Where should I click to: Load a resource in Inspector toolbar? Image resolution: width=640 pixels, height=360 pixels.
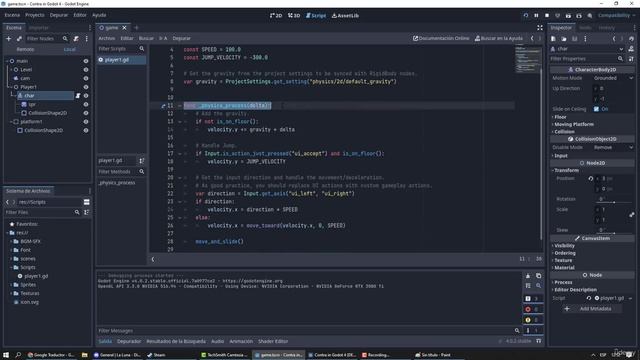564,38
